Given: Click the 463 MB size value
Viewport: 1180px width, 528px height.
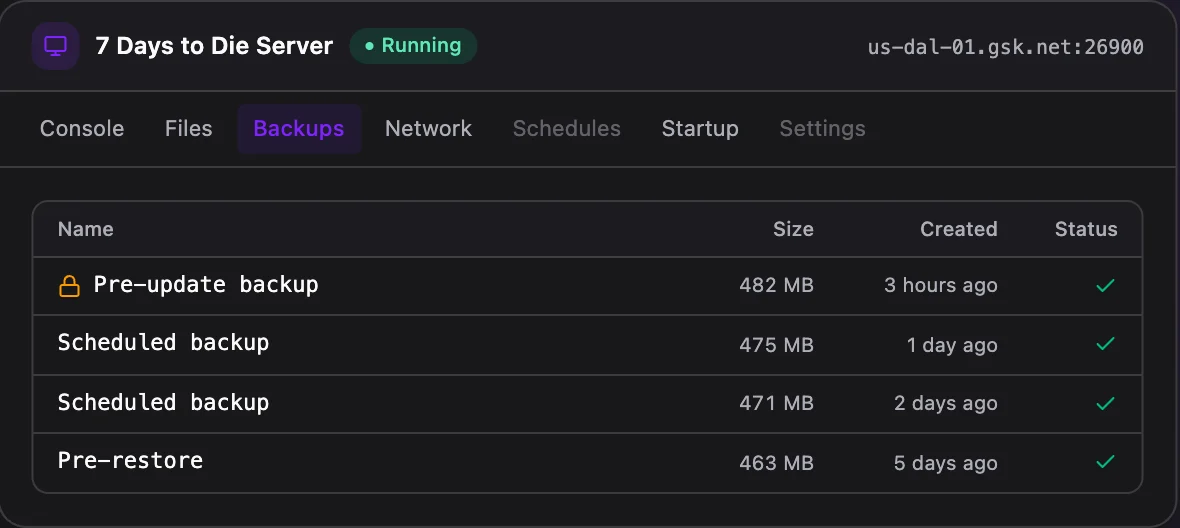Looking at the screenshot, I should (777, 463).
